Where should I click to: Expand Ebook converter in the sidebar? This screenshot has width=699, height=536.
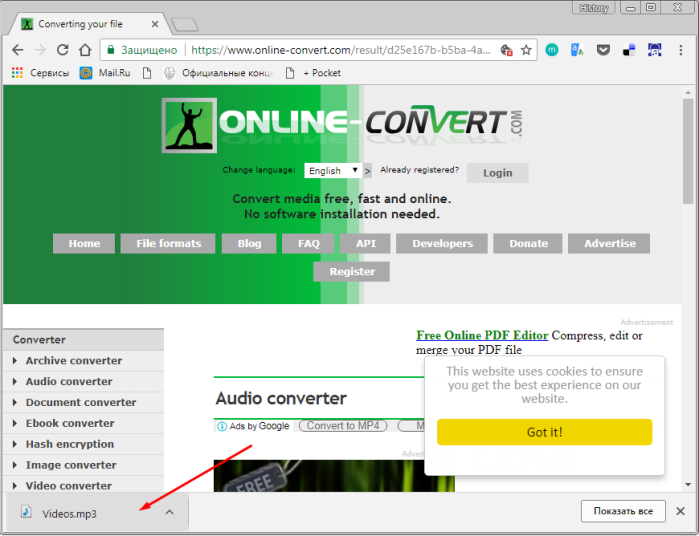point(83,423)
